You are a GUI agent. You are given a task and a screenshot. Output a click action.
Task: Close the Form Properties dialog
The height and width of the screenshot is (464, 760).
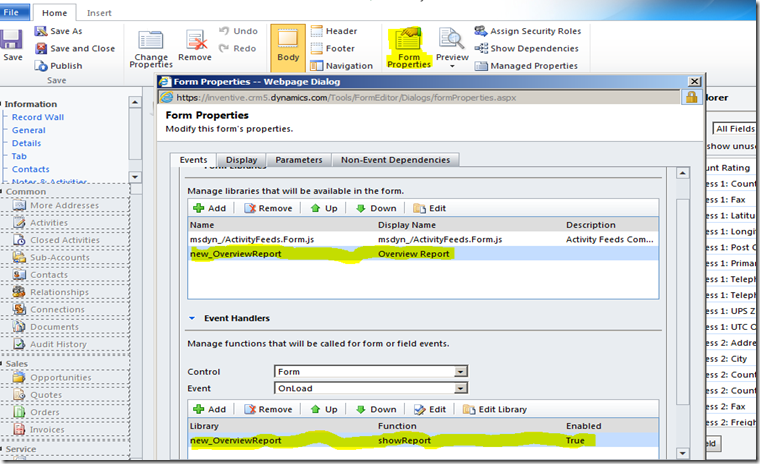click(x=695, y=81)
